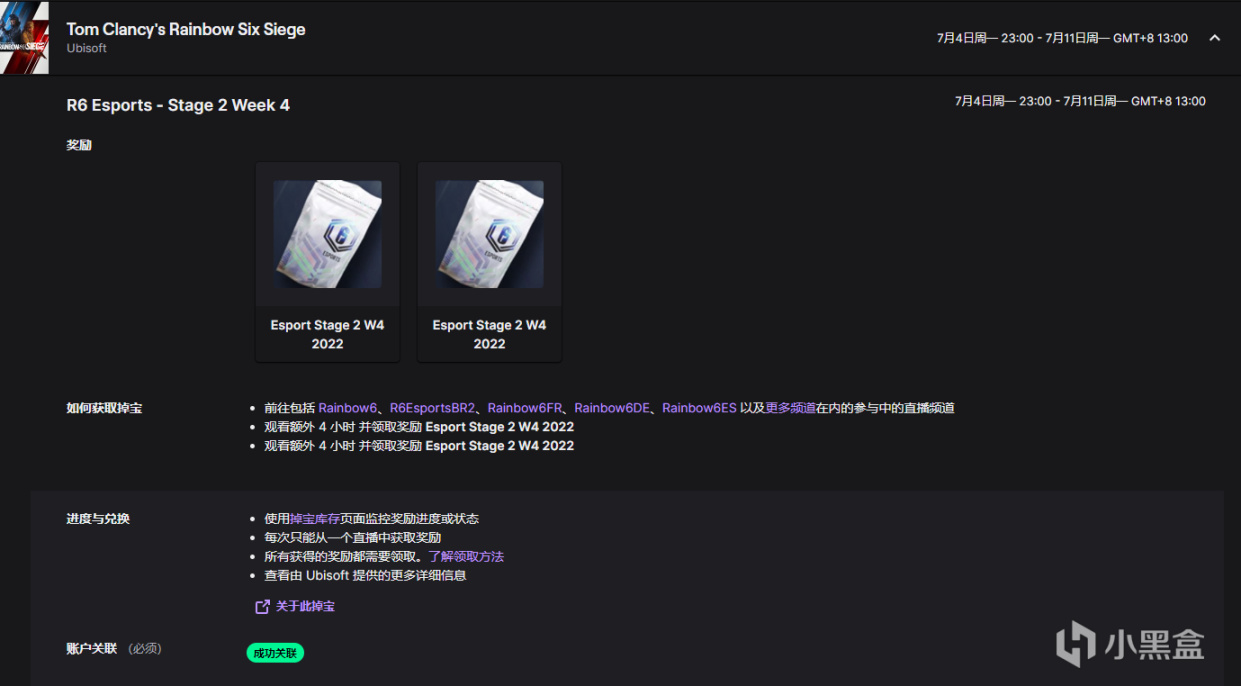Go to the Rainbow6ES channel link
The width and height of the screenshot is (1241, 686).
click(x=699, y=408)
